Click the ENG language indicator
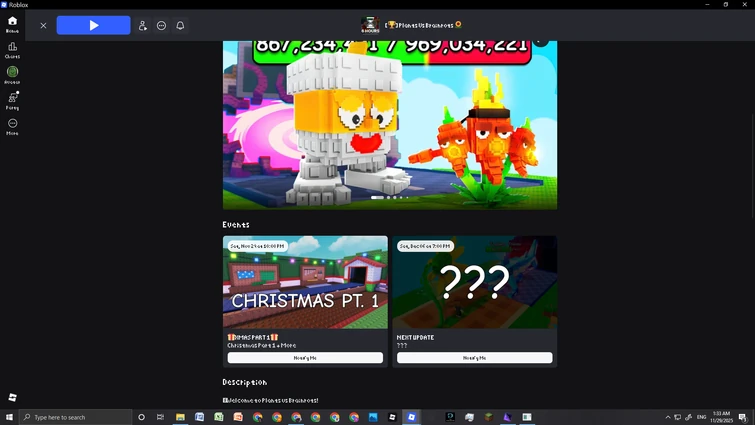The width and height of the screenshot is (755, 425). coord(702,417)
